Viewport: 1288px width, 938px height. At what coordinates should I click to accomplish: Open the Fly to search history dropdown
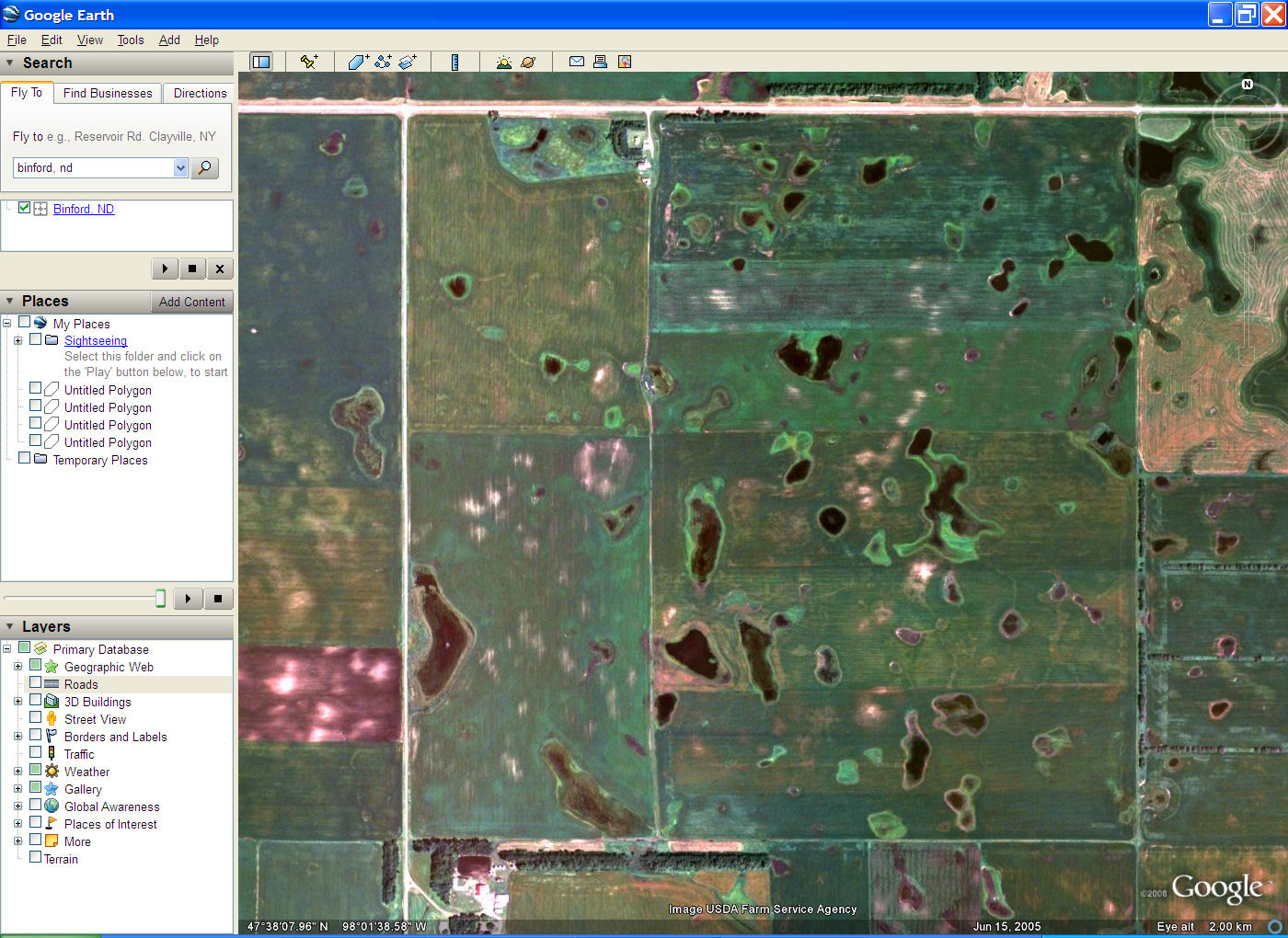pos(180,167)
